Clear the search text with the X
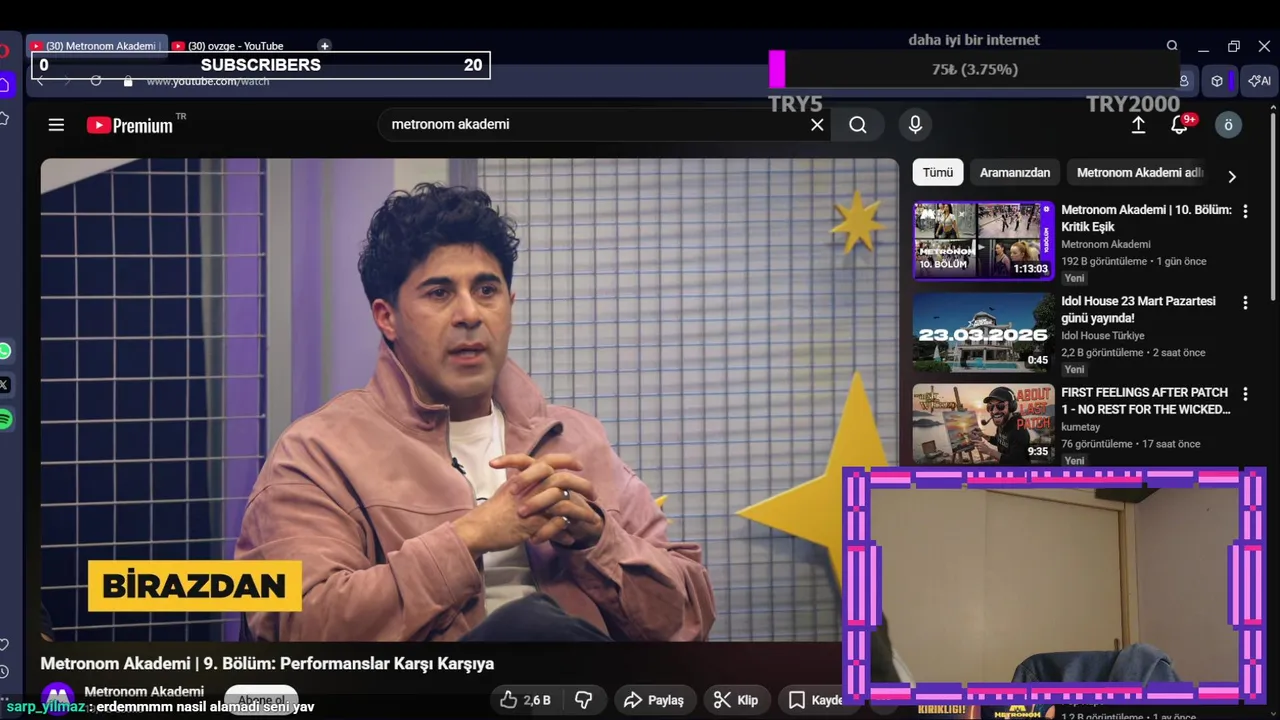This screenshot has height=720, width=1280. coord(817,125)
